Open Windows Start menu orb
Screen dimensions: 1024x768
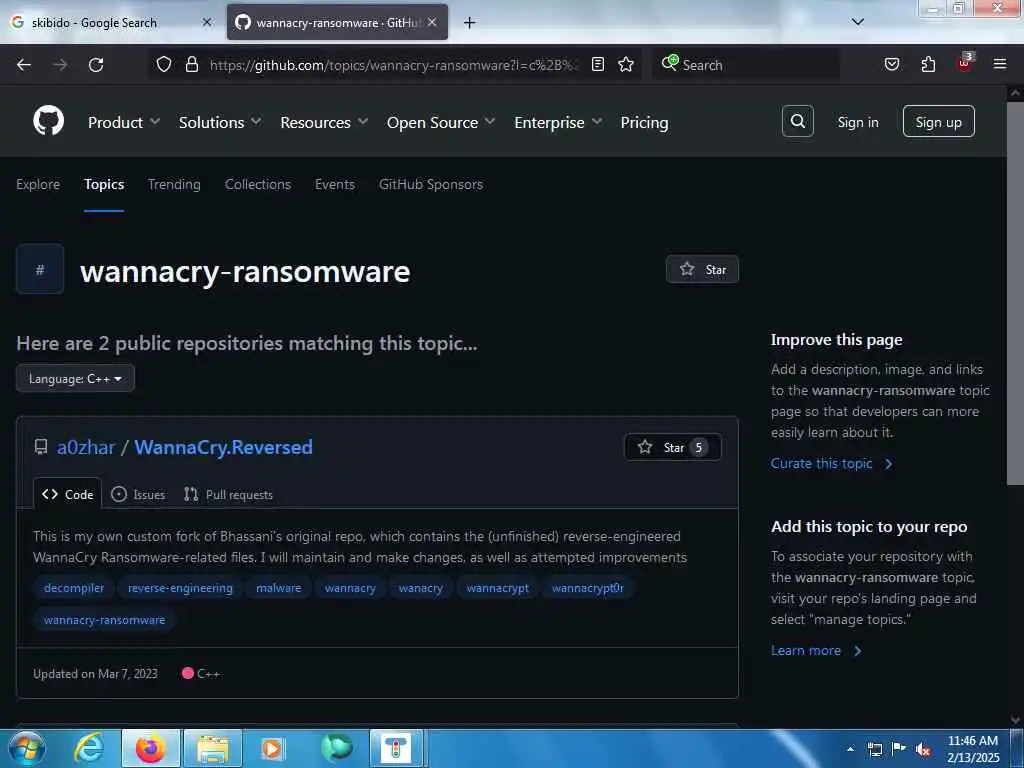(26, 748)
